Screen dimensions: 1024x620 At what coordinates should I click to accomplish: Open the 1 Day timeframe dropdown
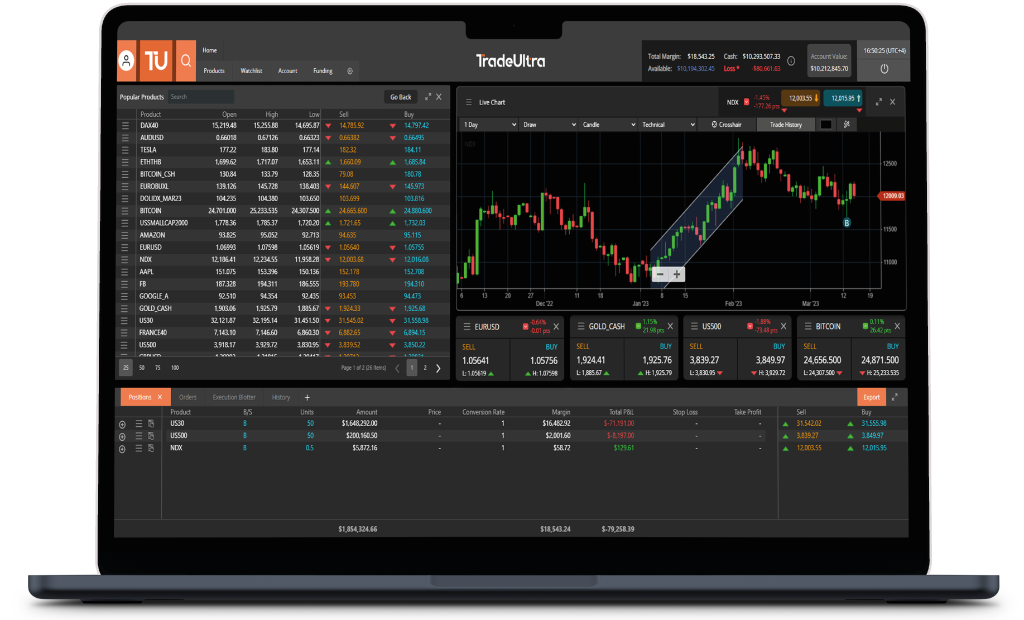(x=489, y=125)
